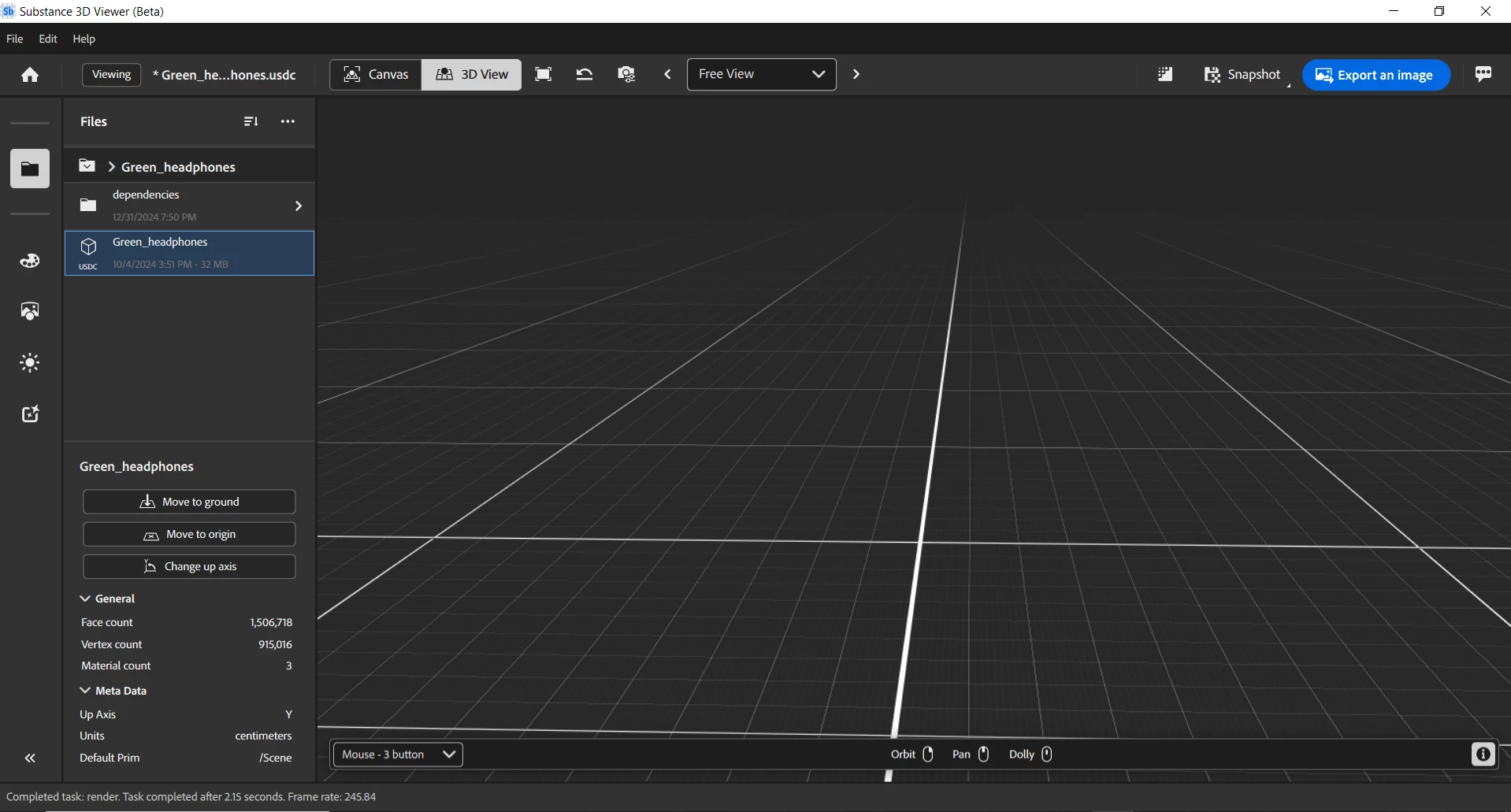Open the Materials panel in sidebar
Screen dimensions: 1511x812
[30, 261]
